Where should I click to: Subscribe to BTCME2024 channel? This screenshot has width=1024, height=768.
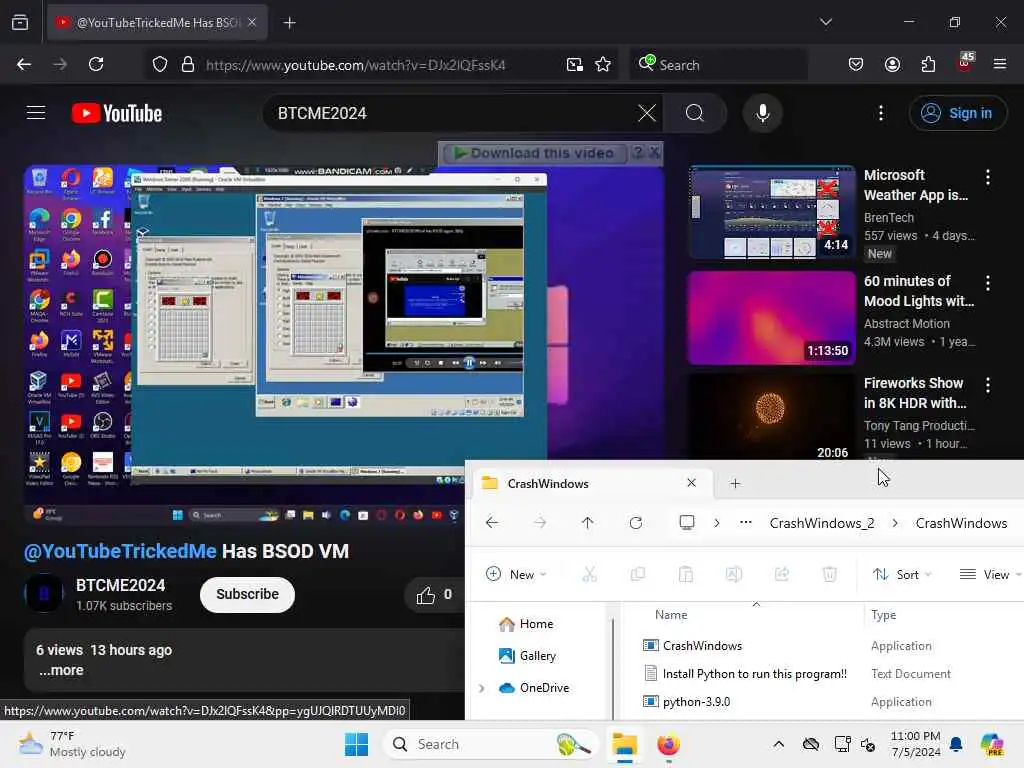click(x=248, y=594)
